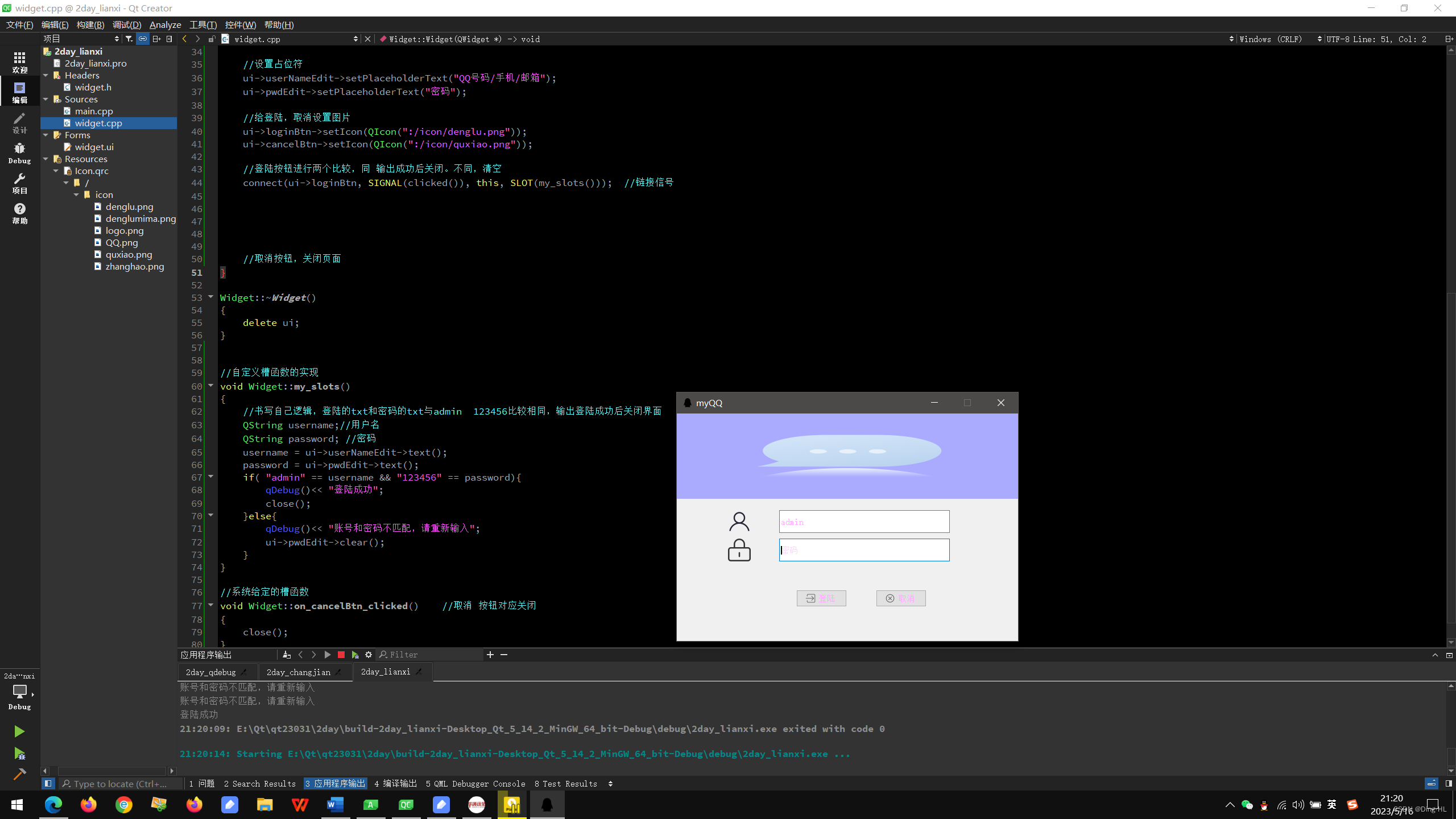Screen dimensions: 1456x819
Task: Click the 登陆 login button in myQQ
Action: pos(821,598)
